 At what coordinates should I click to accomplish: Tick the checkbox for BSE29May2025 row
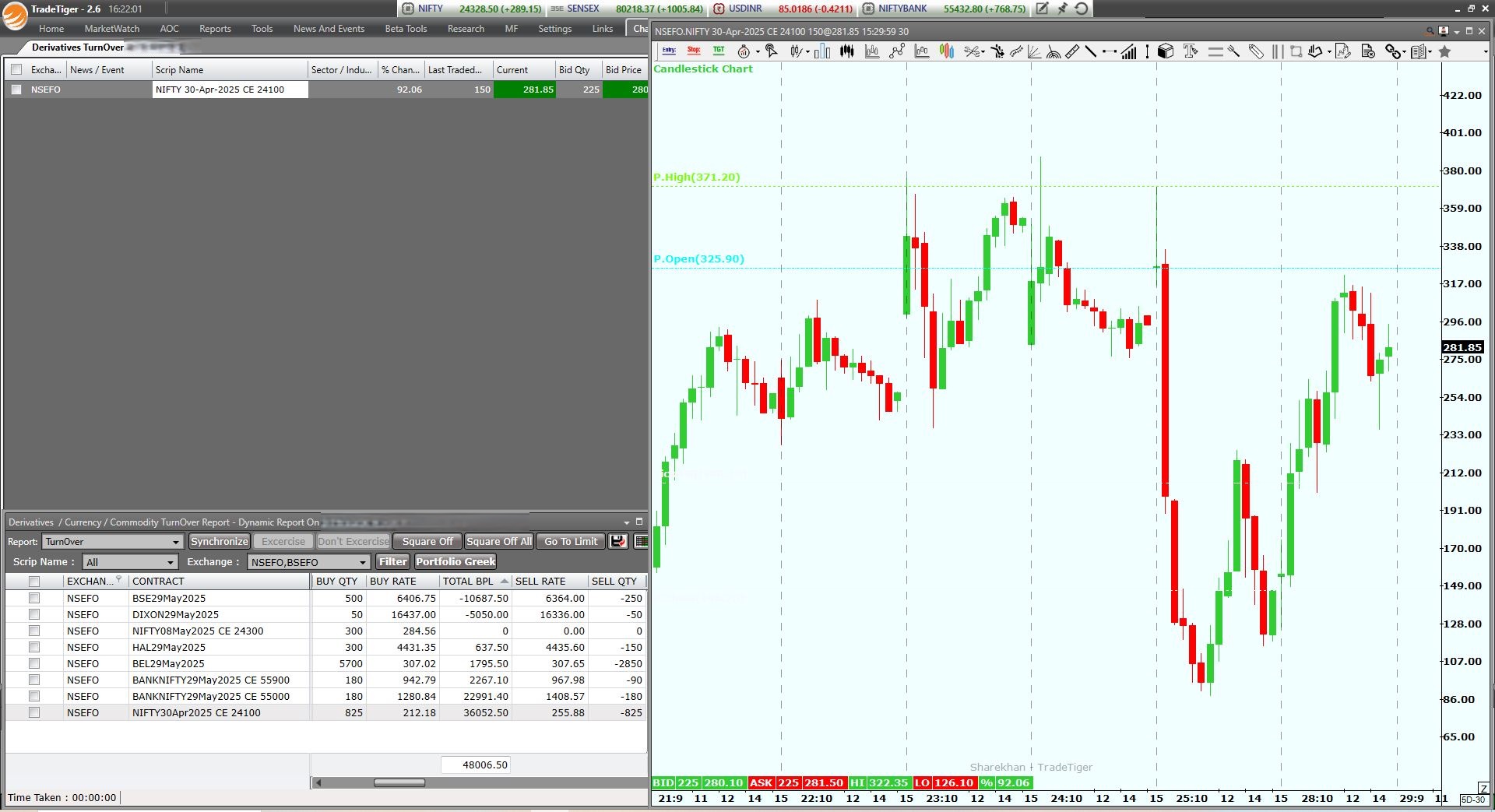click(33, 598)
